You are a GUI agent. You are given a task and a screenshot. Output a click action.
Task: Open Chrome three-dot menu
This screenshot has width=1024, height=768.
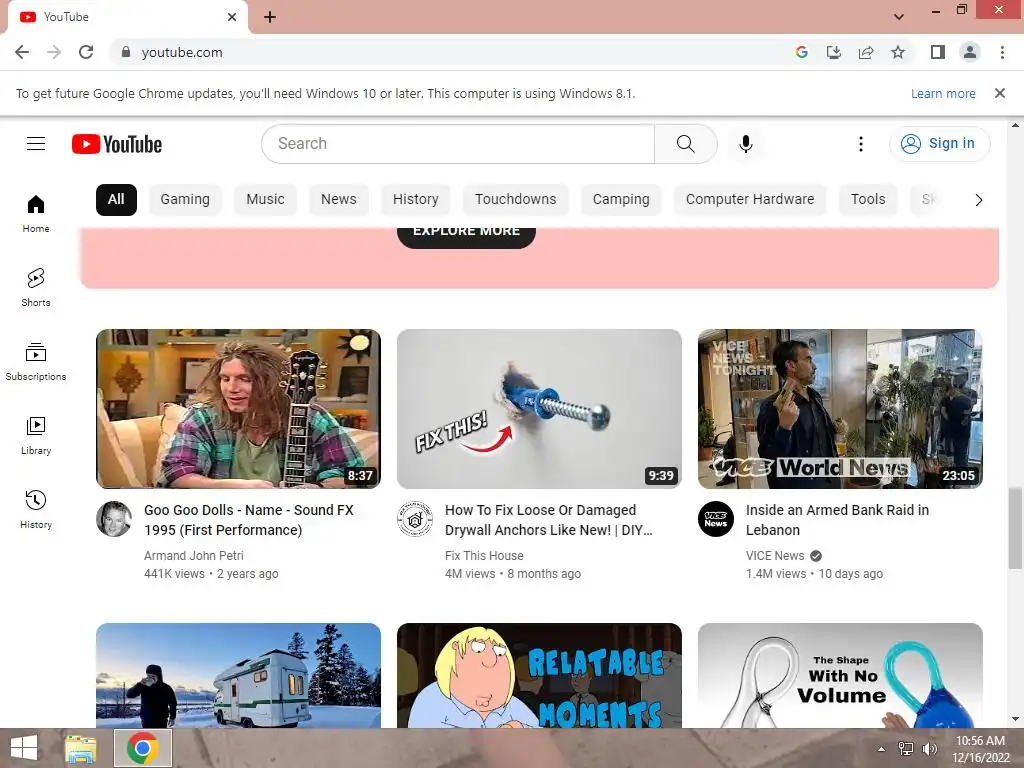point(1002,52)
